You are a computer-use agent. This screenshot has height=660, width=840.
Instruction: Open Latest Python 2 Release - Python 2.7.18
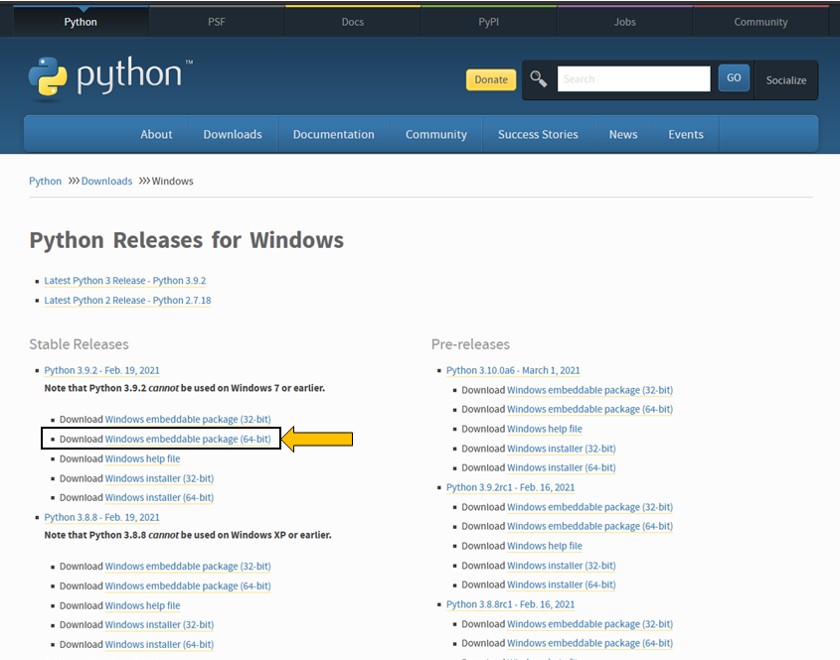[x=128, y=301]
